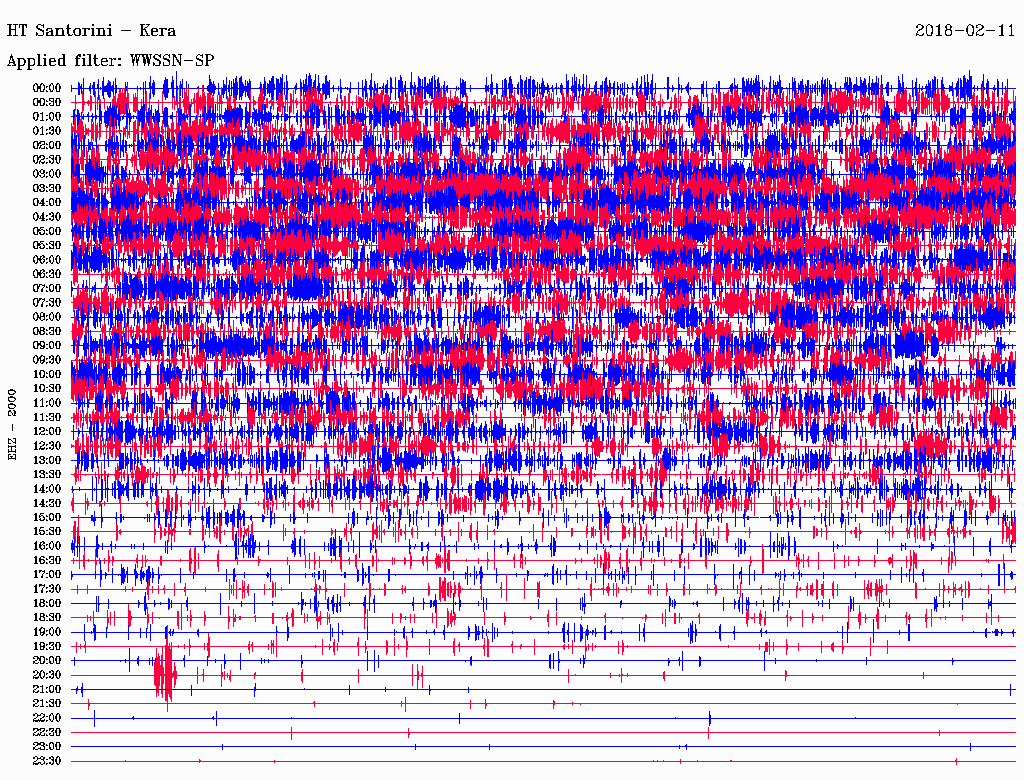This screenshot has height=780, width=1024.
Task: Select the 15:30 time label
Action: click(46, 532)
